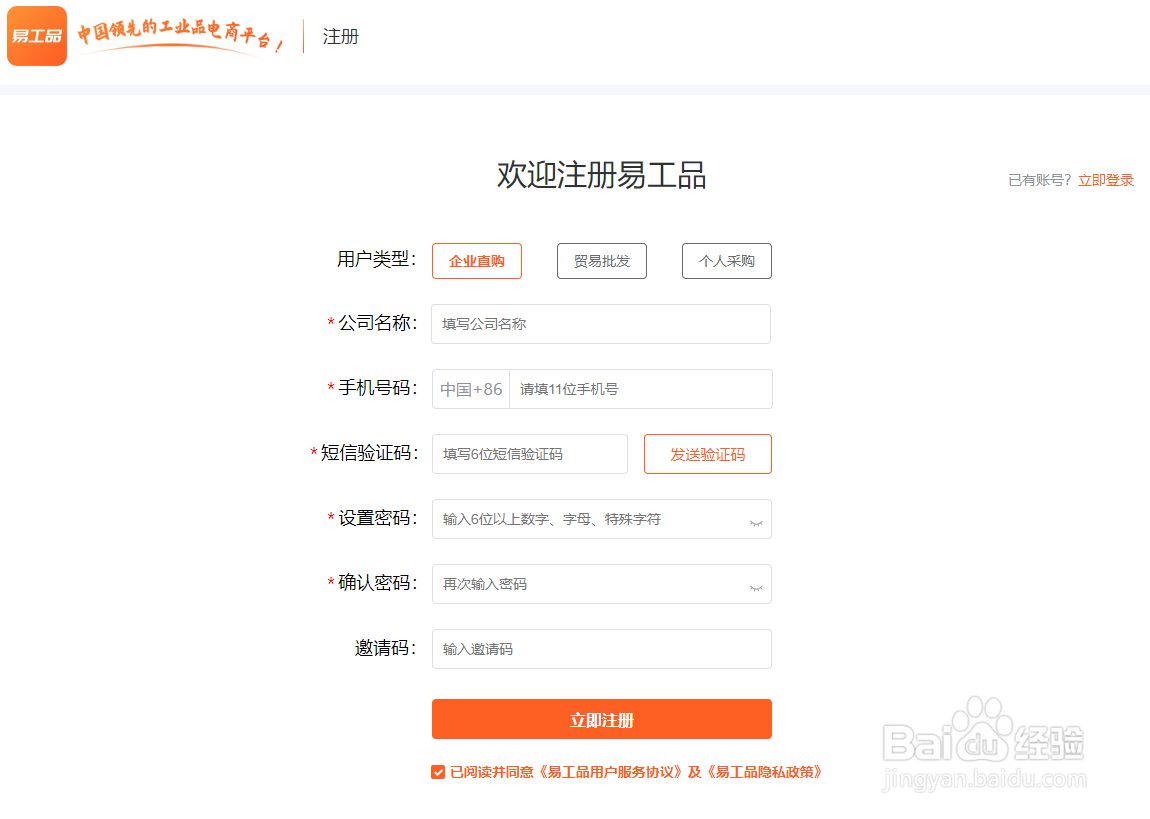The width and height of the screenshot is (1150, 819).
Task: Select 个人采购 user type
Action: click(x=727, y=261)
